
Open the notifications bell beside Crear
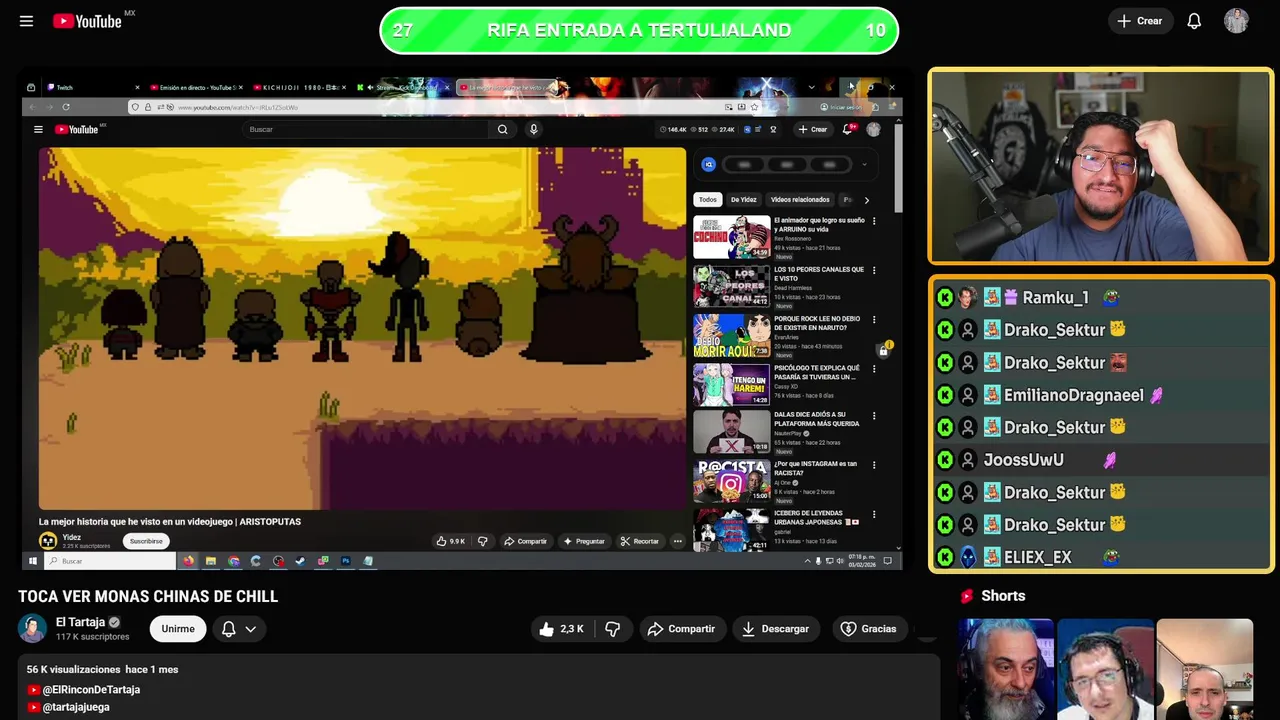coord(1194,21)
